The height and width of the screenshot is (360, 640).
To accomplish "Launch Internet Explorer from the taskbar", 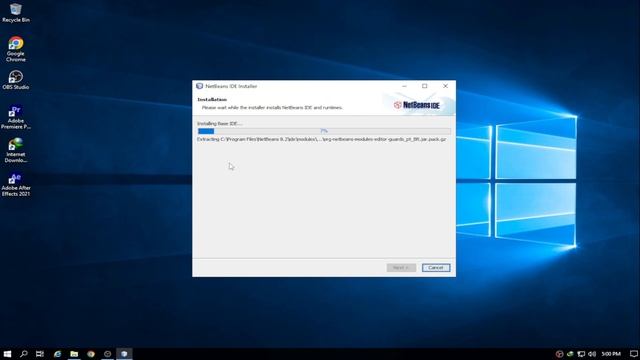I will coord(57,354).
